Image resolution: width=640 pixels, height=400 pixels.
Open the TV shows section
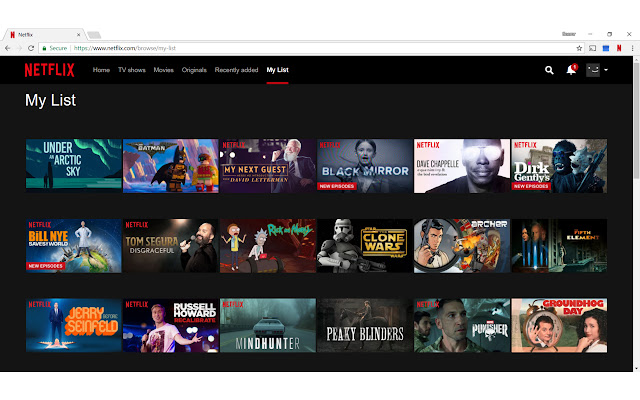coord(132,70)
